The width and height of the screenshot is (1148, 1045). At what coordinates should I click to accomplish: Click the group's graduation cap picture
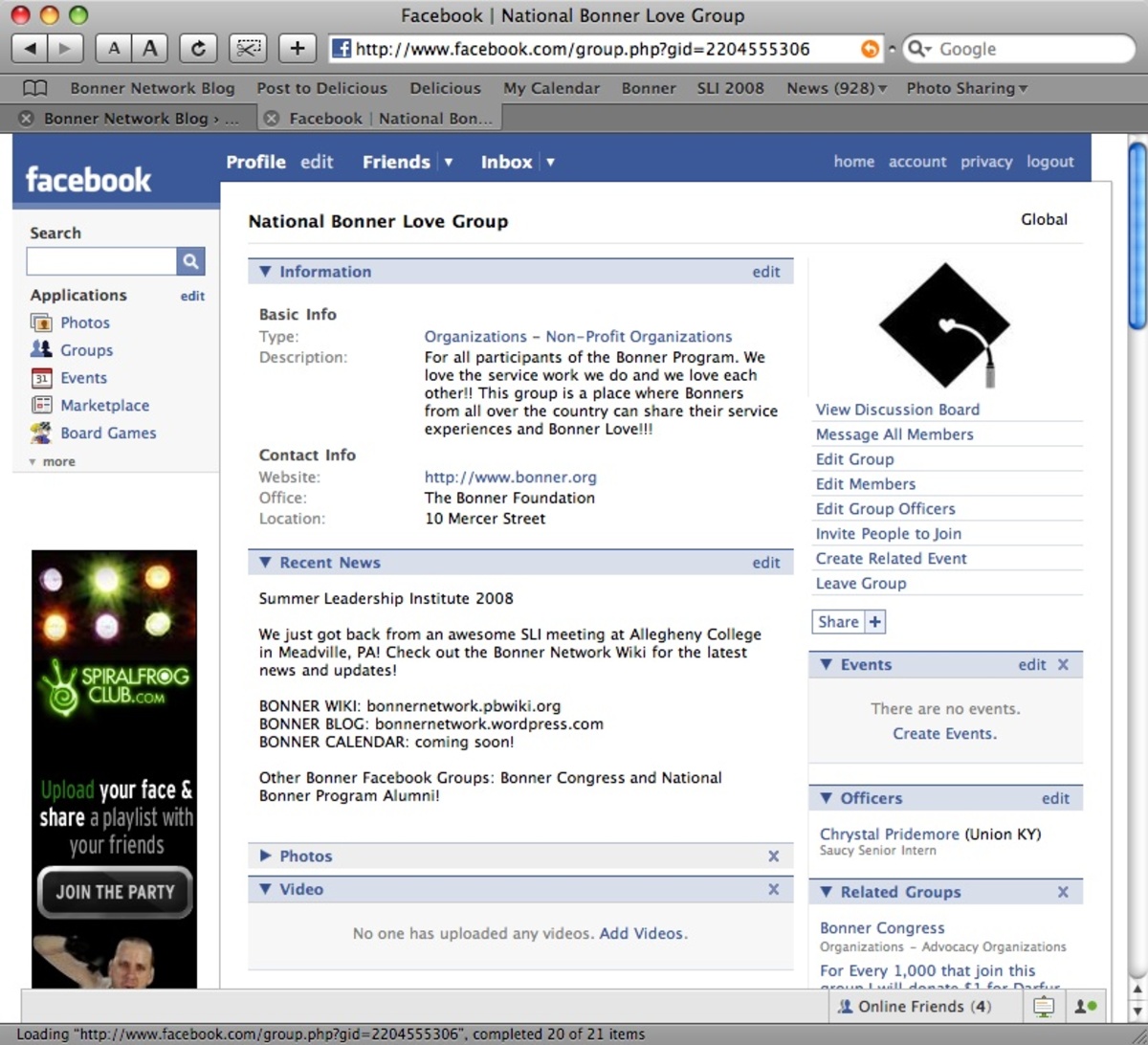coord(944,325)
